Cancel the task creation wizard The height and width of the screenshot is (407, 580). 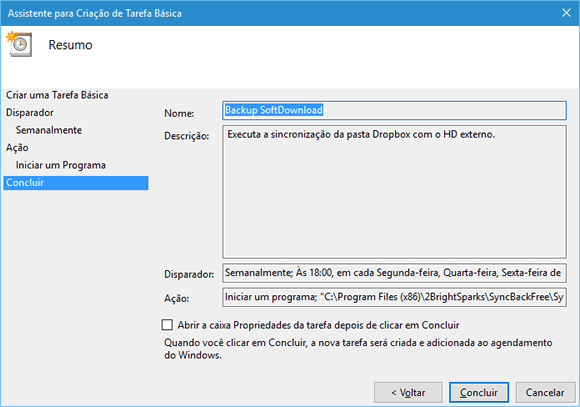pos(545,392)
